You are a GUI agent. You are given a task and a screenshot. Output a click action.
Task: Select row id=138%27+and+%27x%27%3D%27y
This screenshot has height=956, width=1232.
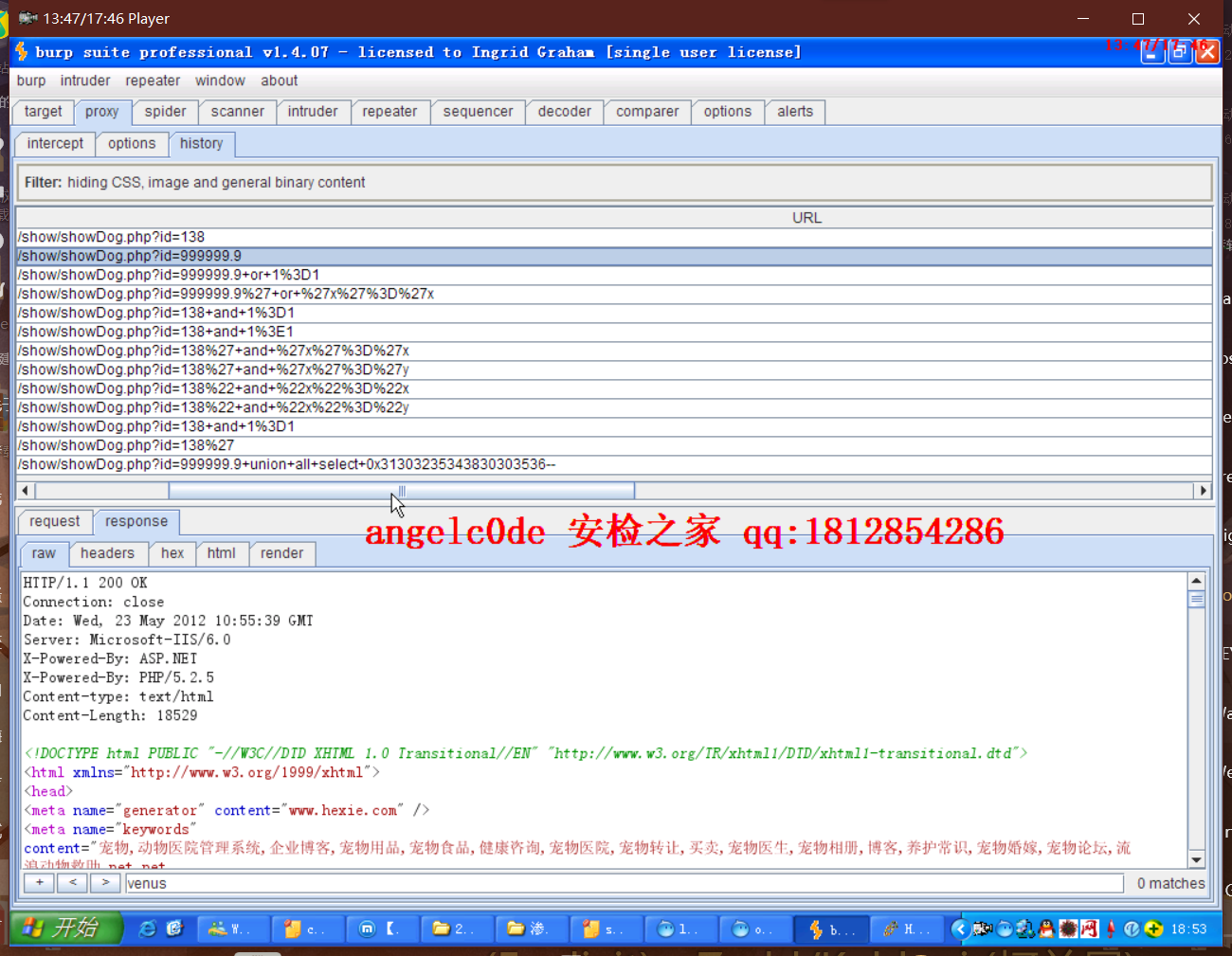coord(614,370)
